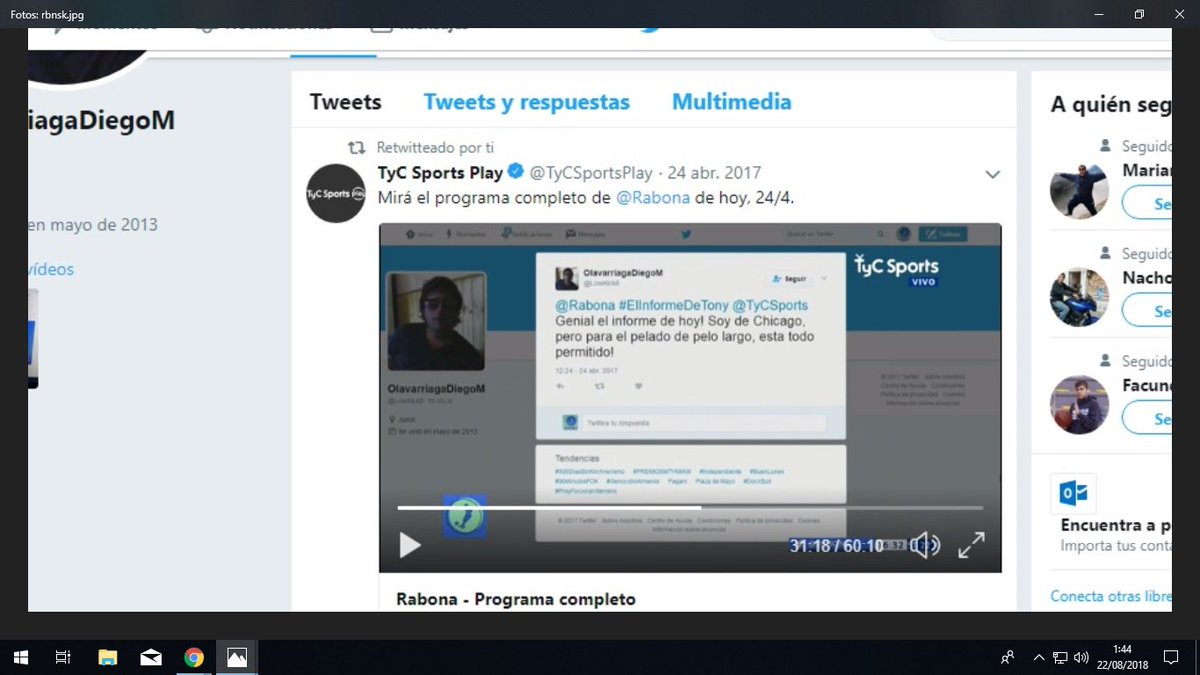The image size is (1200, 675).
Task: Open Facun's suggested profile picture
Action: (1079, 404)
